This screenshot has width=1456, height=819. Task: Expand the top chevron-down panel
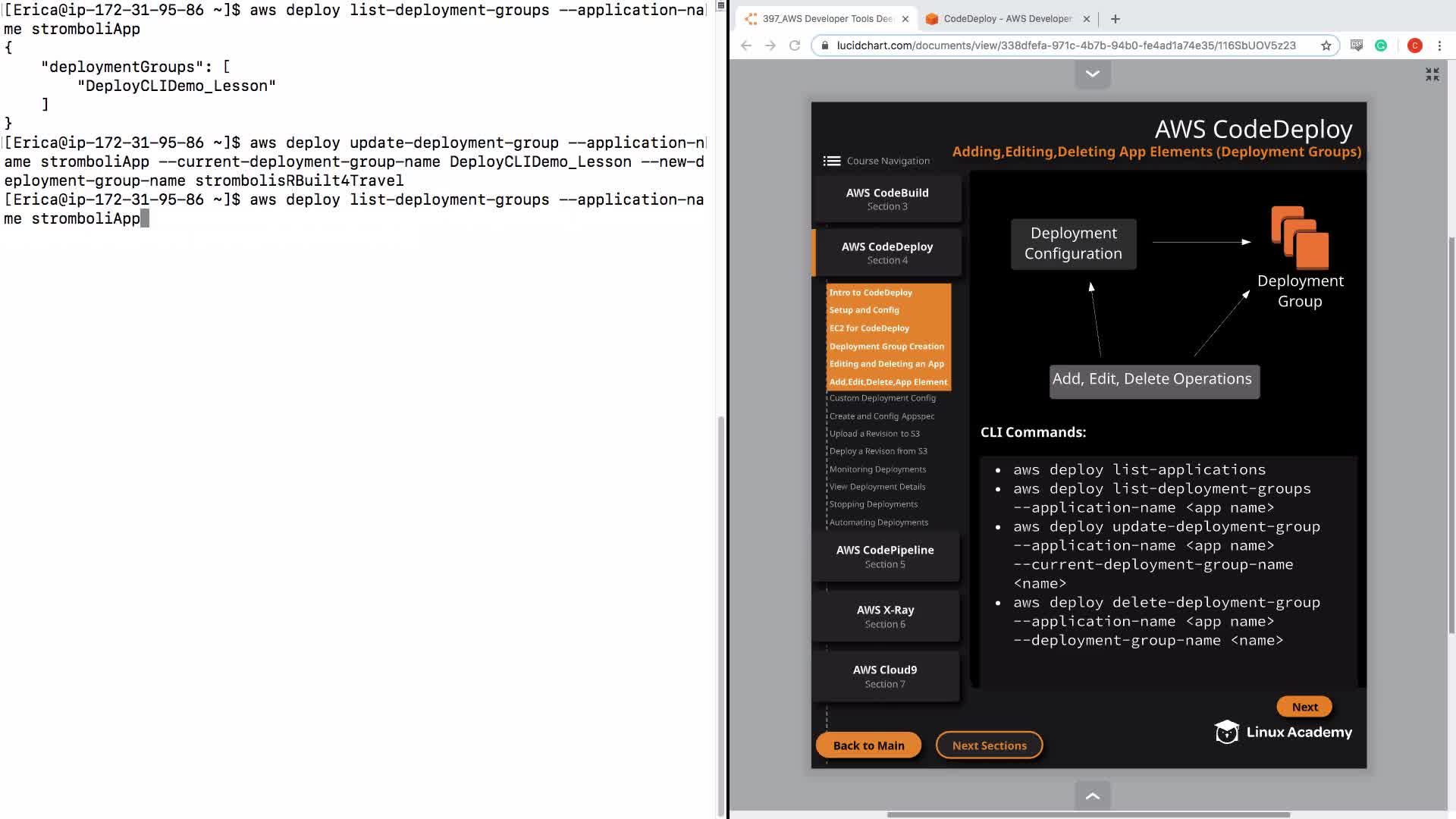click(1093, 74)
